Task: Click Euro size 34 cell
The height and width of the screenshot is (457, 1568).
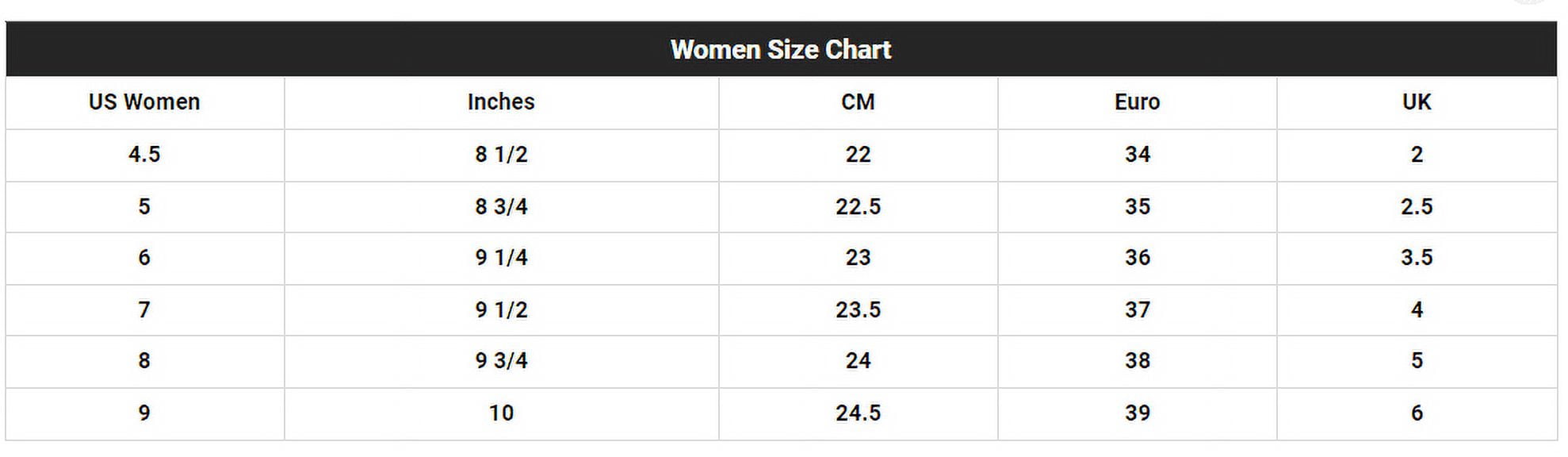Action: [1137, 155]
